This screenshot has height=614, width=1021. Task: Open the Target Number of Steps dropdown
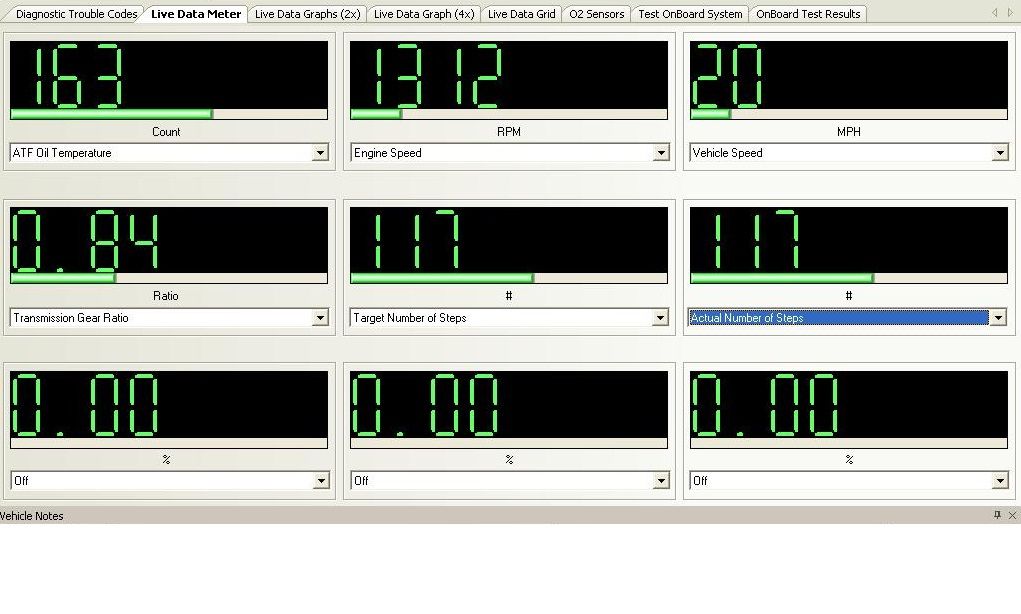pyautogui.click(x=660, y=318)
